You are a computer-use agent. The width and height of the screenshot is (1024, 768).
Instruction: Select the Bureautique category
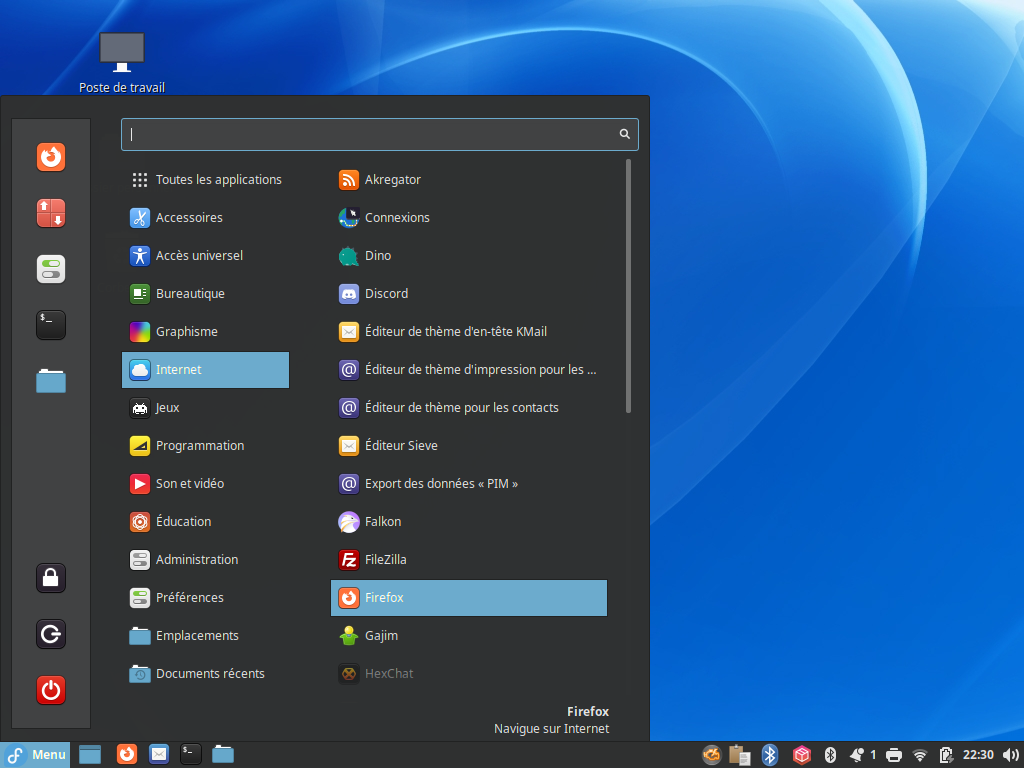(x=205, y=294)
